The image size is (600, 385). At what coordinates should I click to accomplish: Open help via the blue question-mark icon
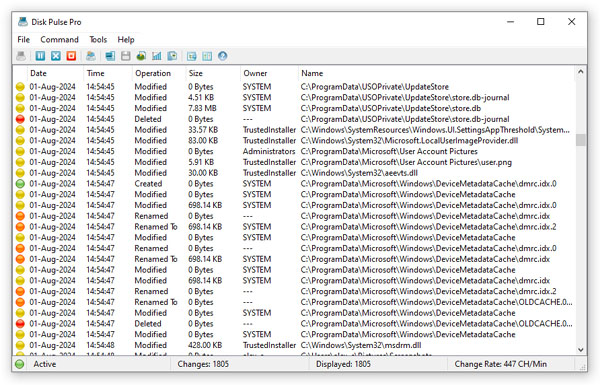(x=223, y=56)
